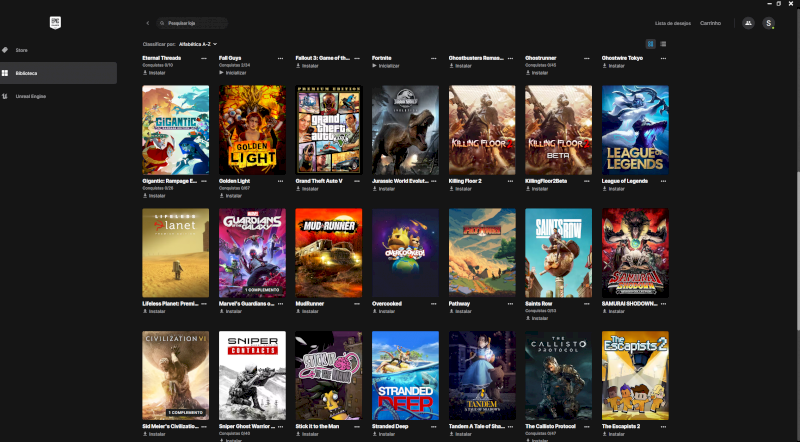Expand the Alfabética A-Z sort dropdown

(x=198, y=44)
